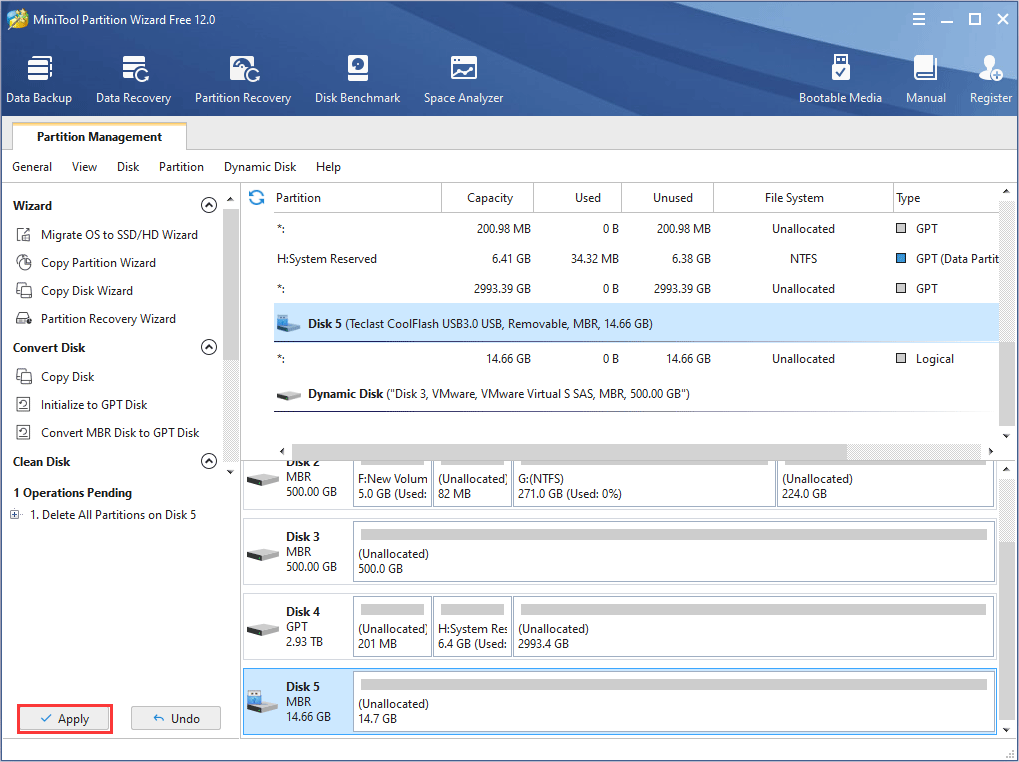Click the Partition Recovery Wizard icon
Screen dimensions: 1019x762
23,318
